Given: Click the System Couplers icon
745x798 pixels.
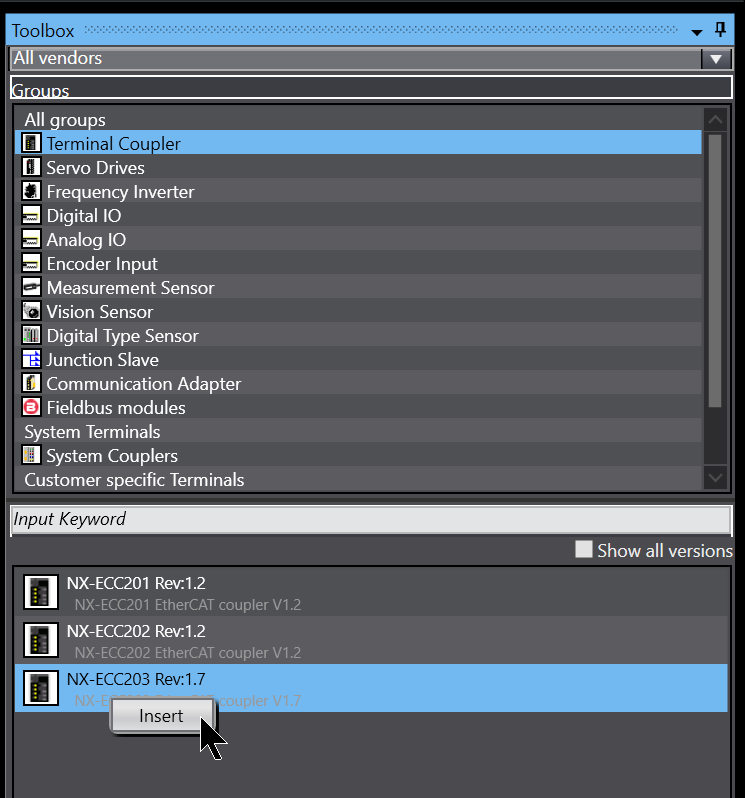Looking at the screenshot, I should tap(31, 455).
